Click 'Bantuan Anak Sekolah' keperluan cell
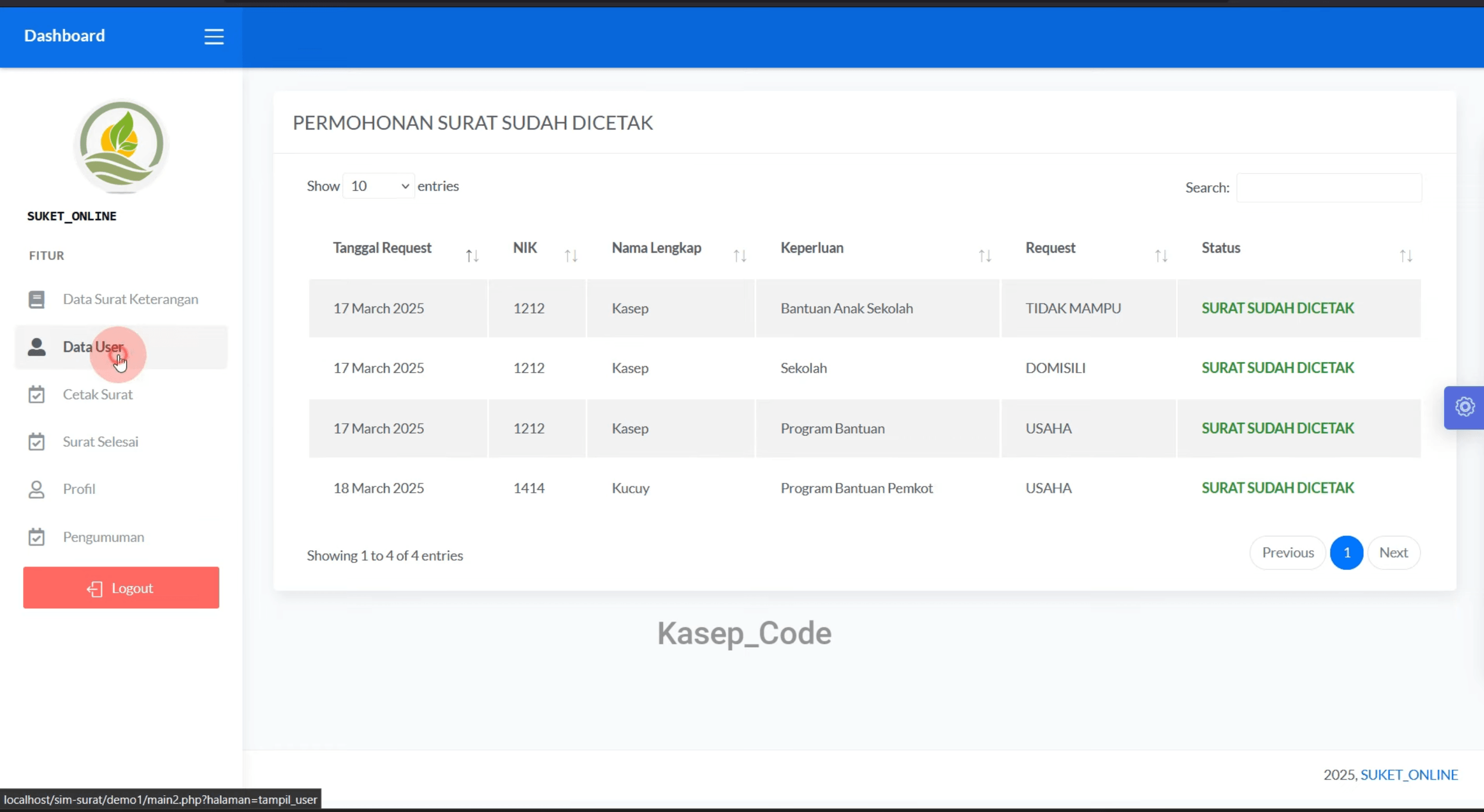 point(877,309)
